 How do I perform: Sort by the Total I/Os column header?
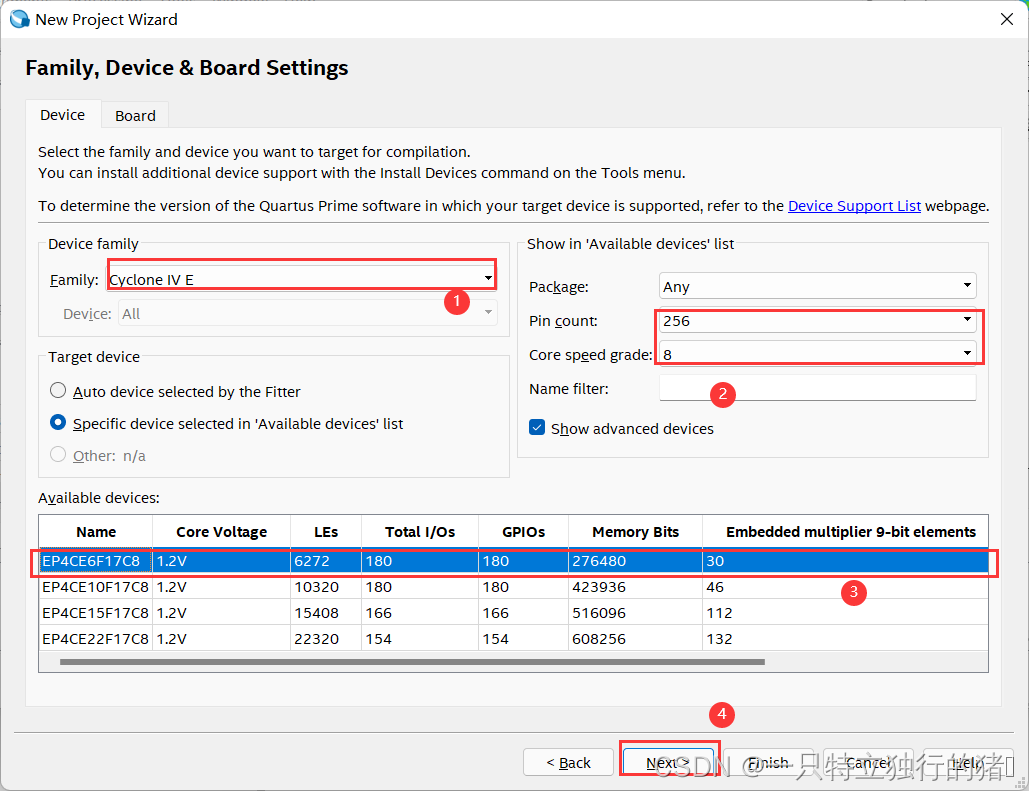(420, 532)
